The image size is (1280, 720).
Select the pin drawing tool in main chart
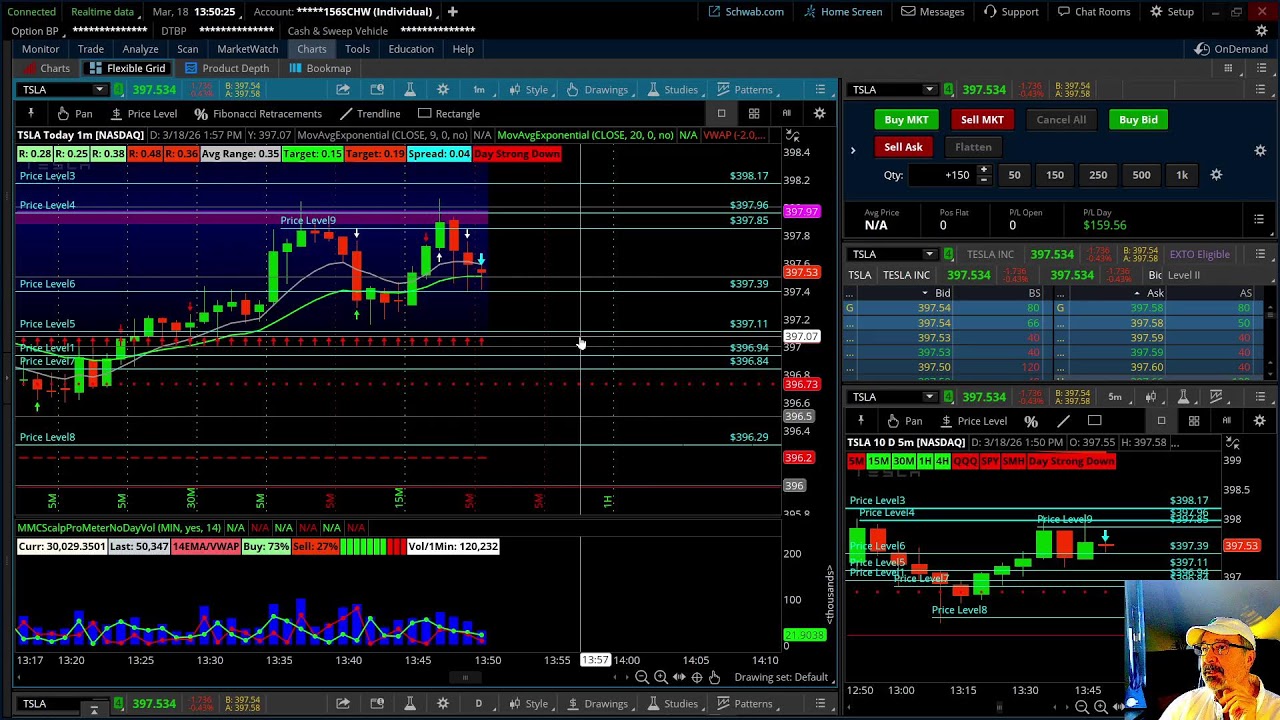coord(31,114)
